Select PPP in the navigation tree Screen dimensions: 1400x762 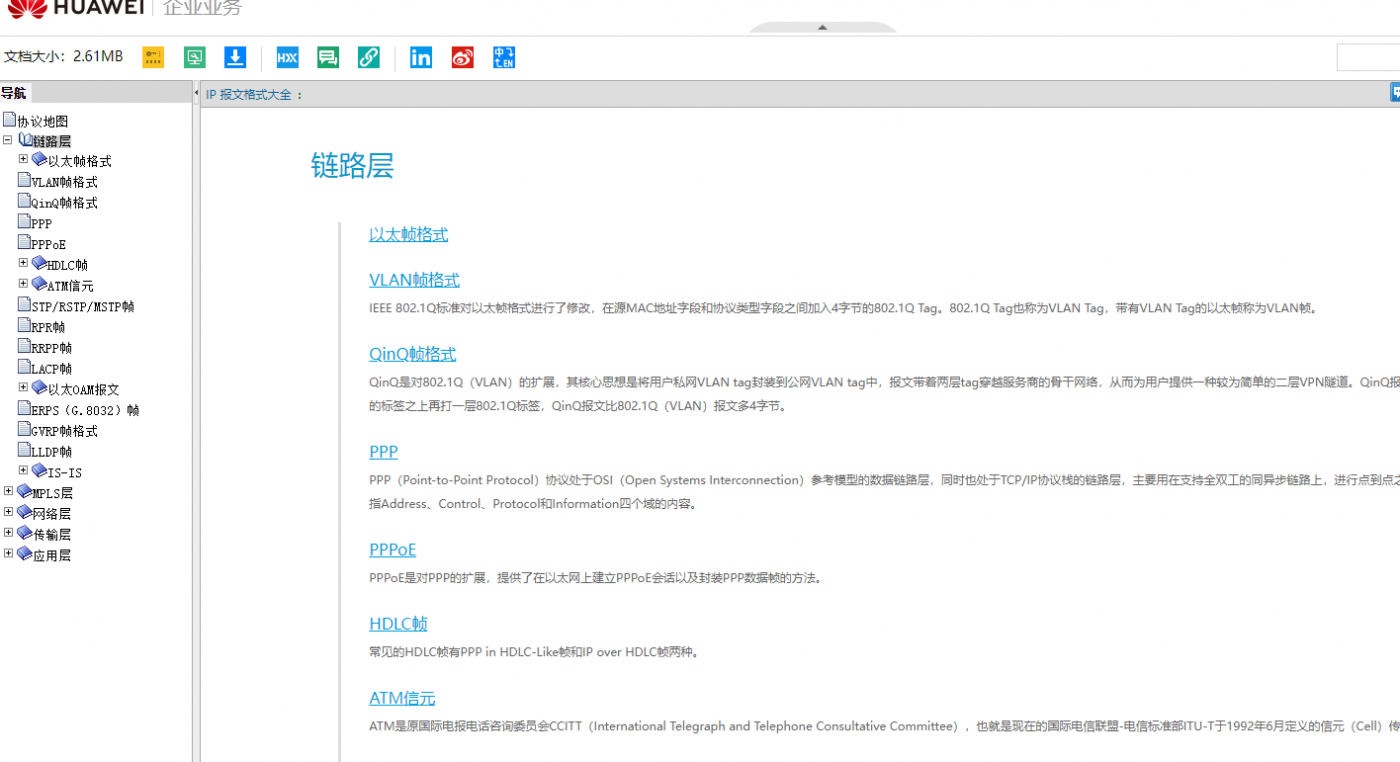pyautogui.click(x=41, y=224)
